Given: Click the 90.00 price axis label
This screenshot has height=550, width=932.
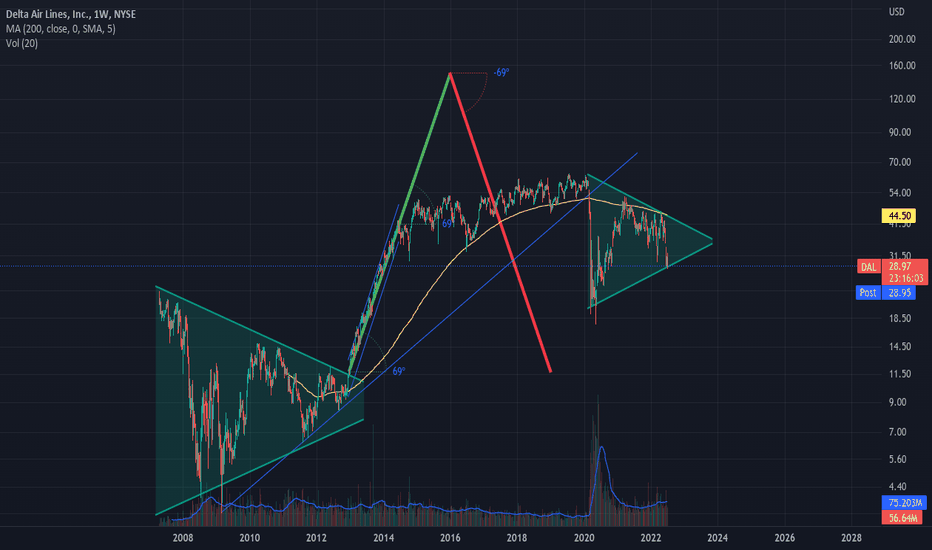Looking at the screenshot, I should [x=900, y=132].
